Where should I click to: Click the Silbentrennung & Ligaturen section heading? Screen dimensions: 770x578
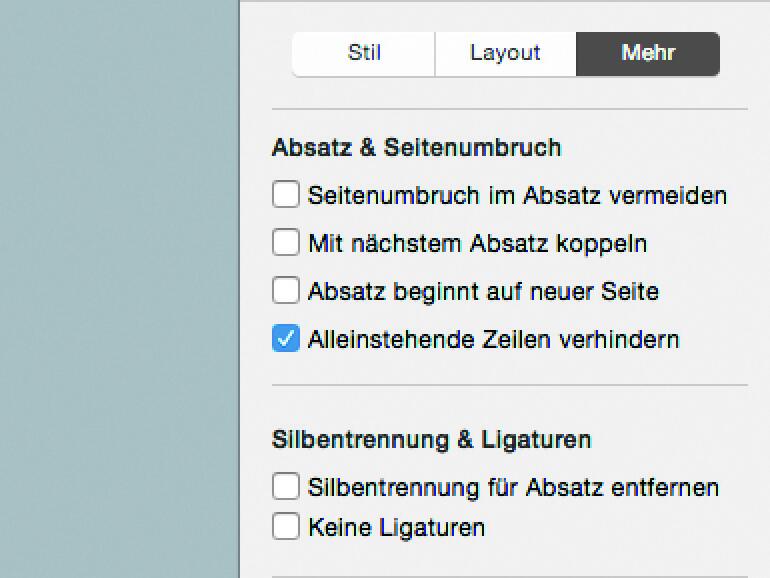point(431,439)
